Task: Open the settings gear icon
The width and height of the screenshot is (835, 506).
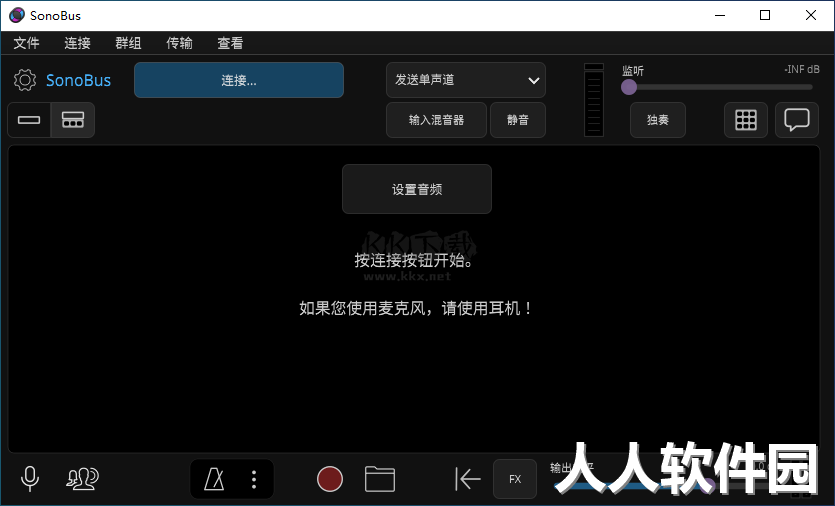Action: point(24,80)
